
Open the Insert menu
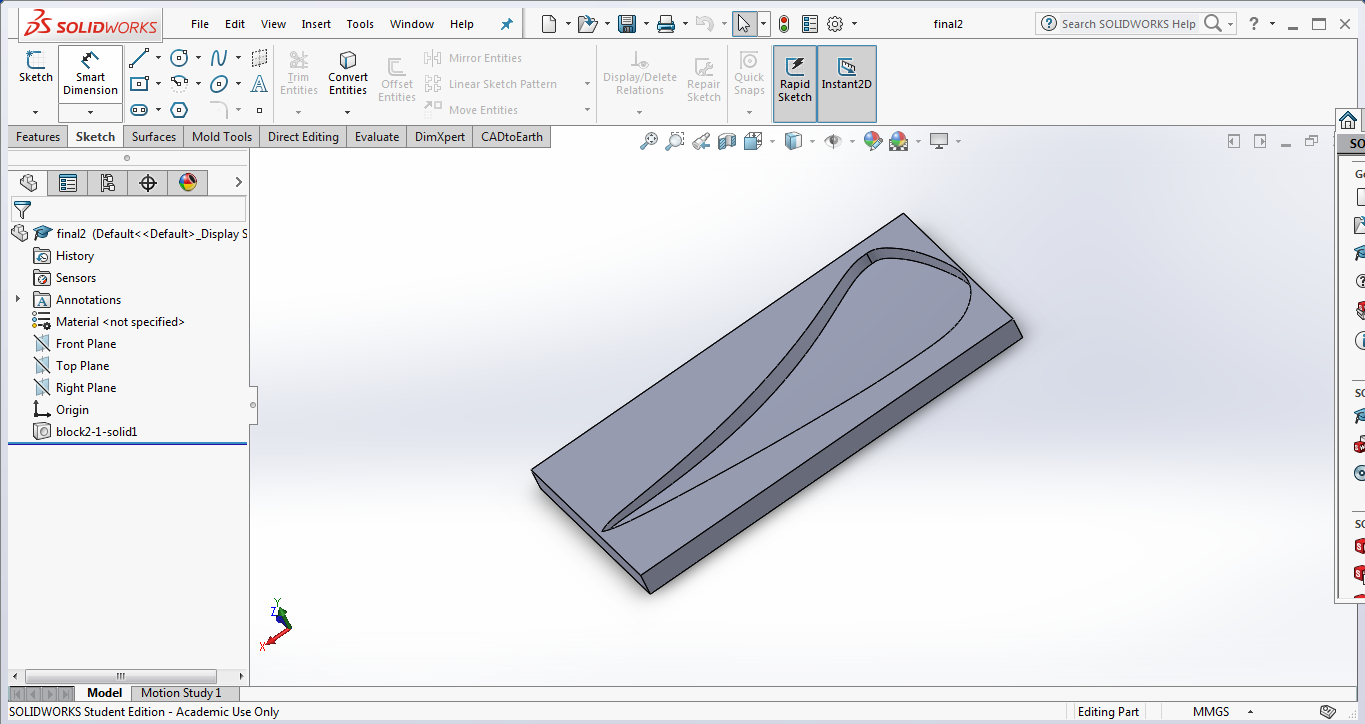pyautogui.click(x=316, y=24)
